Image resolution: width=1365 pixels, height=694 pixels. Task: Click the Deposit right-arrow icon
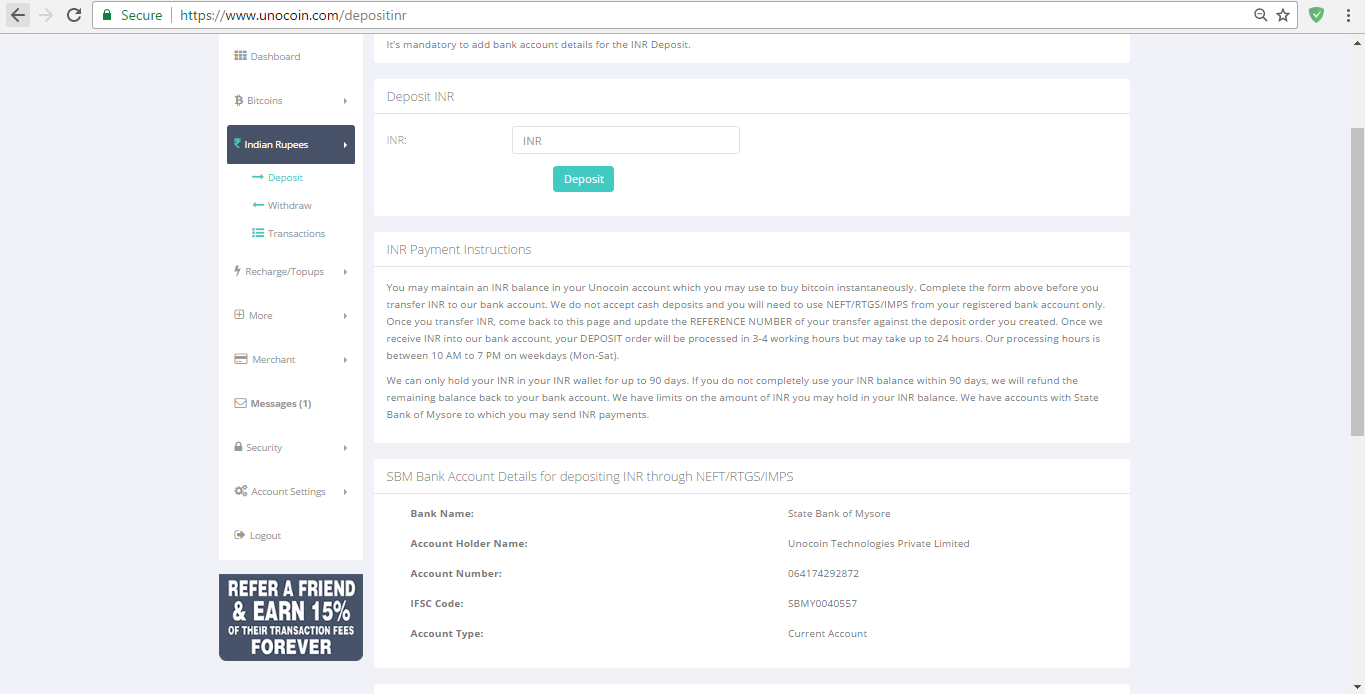pyautogui.click(x=258, y=177)
